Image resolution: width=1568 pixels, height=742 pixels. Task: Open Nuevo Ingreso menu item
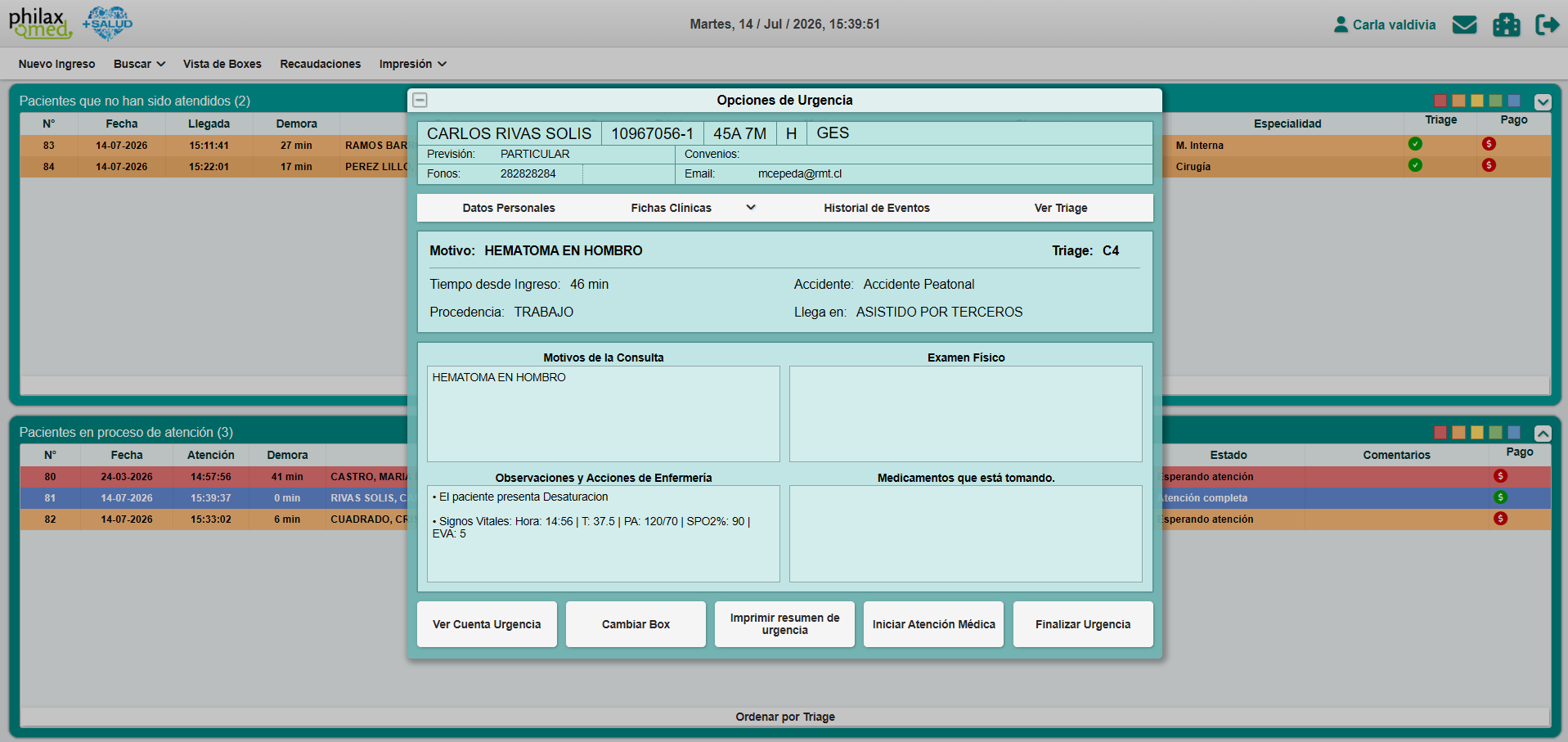[x=56, y=64]
